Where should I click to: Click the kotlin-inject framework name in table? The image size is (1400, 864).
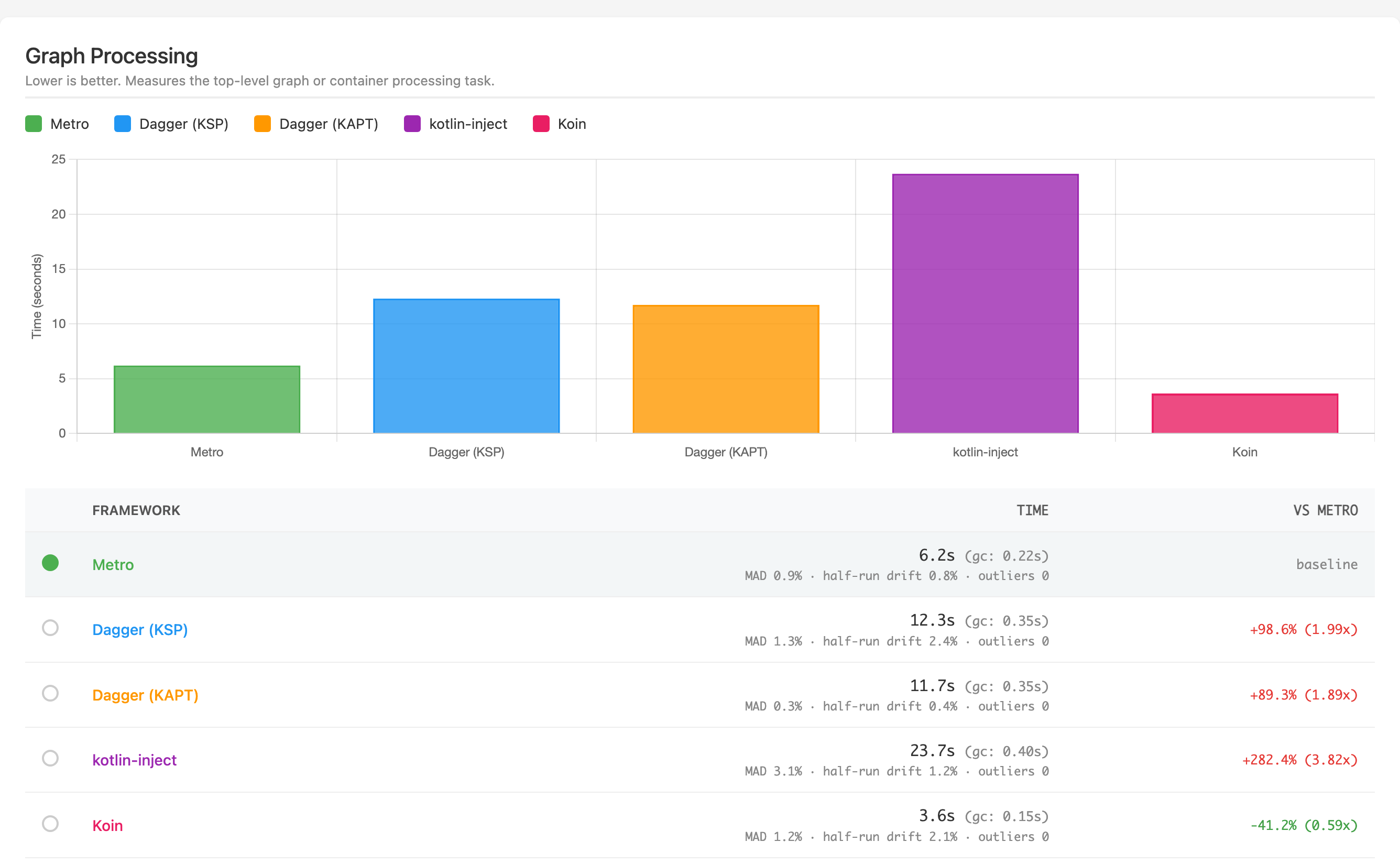(134, 760)
